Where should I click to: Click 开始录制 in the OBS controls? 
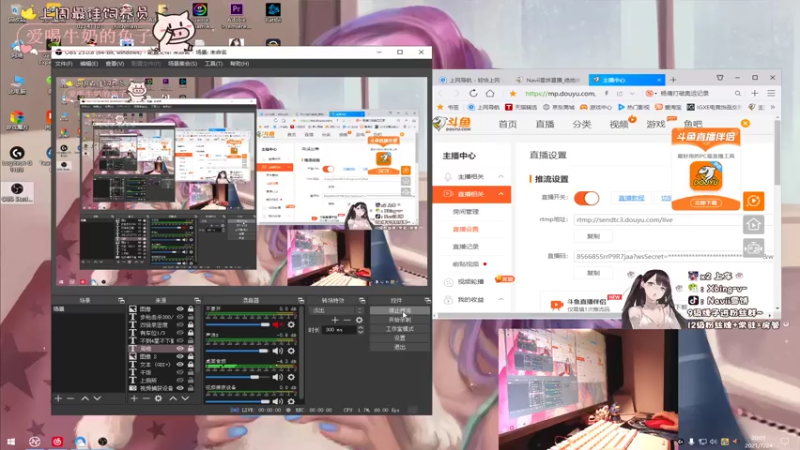click(x=399, y=319)
